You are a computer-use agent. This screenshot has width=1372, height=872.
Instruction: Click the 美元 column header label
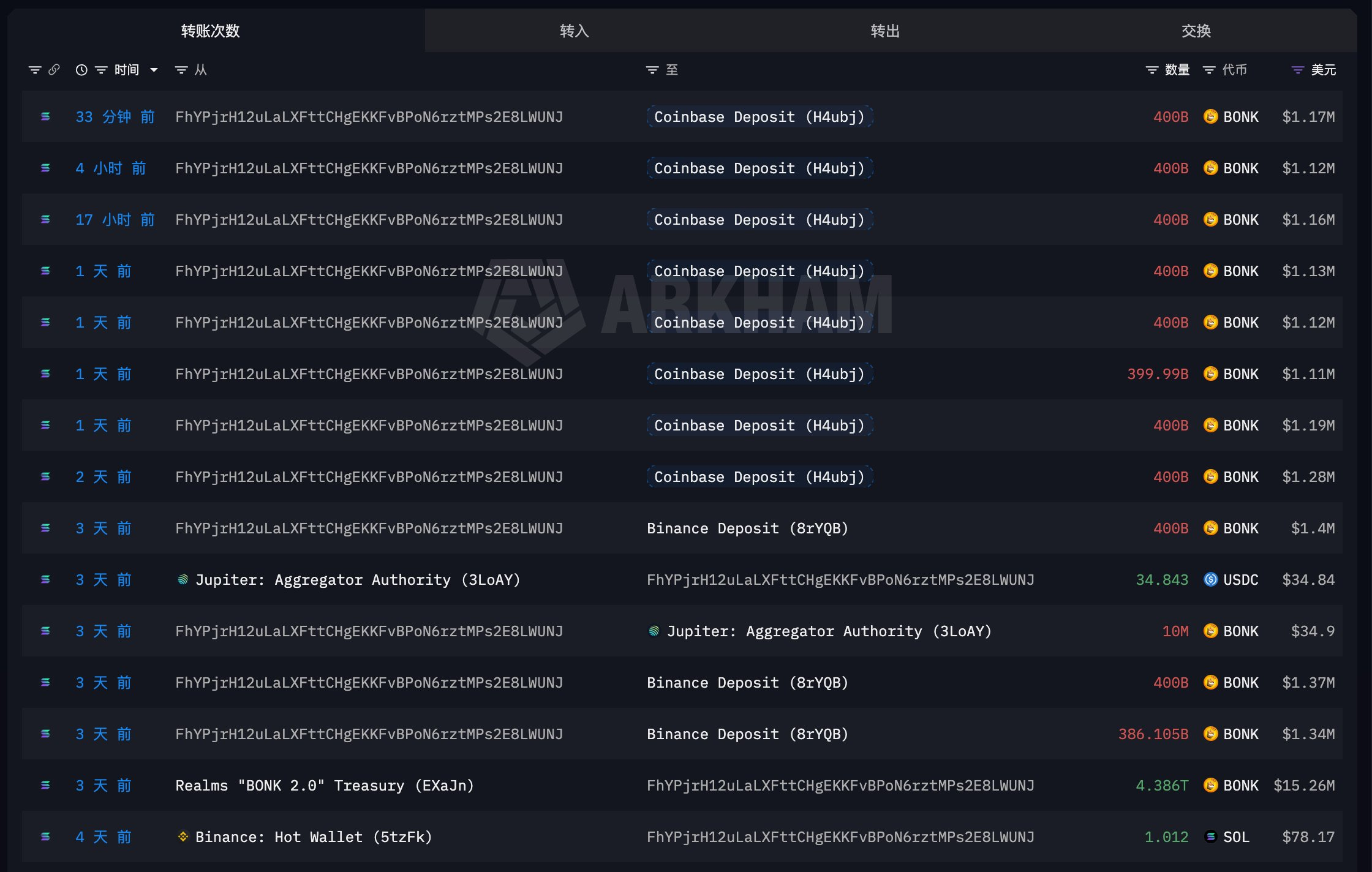click(x=1324, y=70)
